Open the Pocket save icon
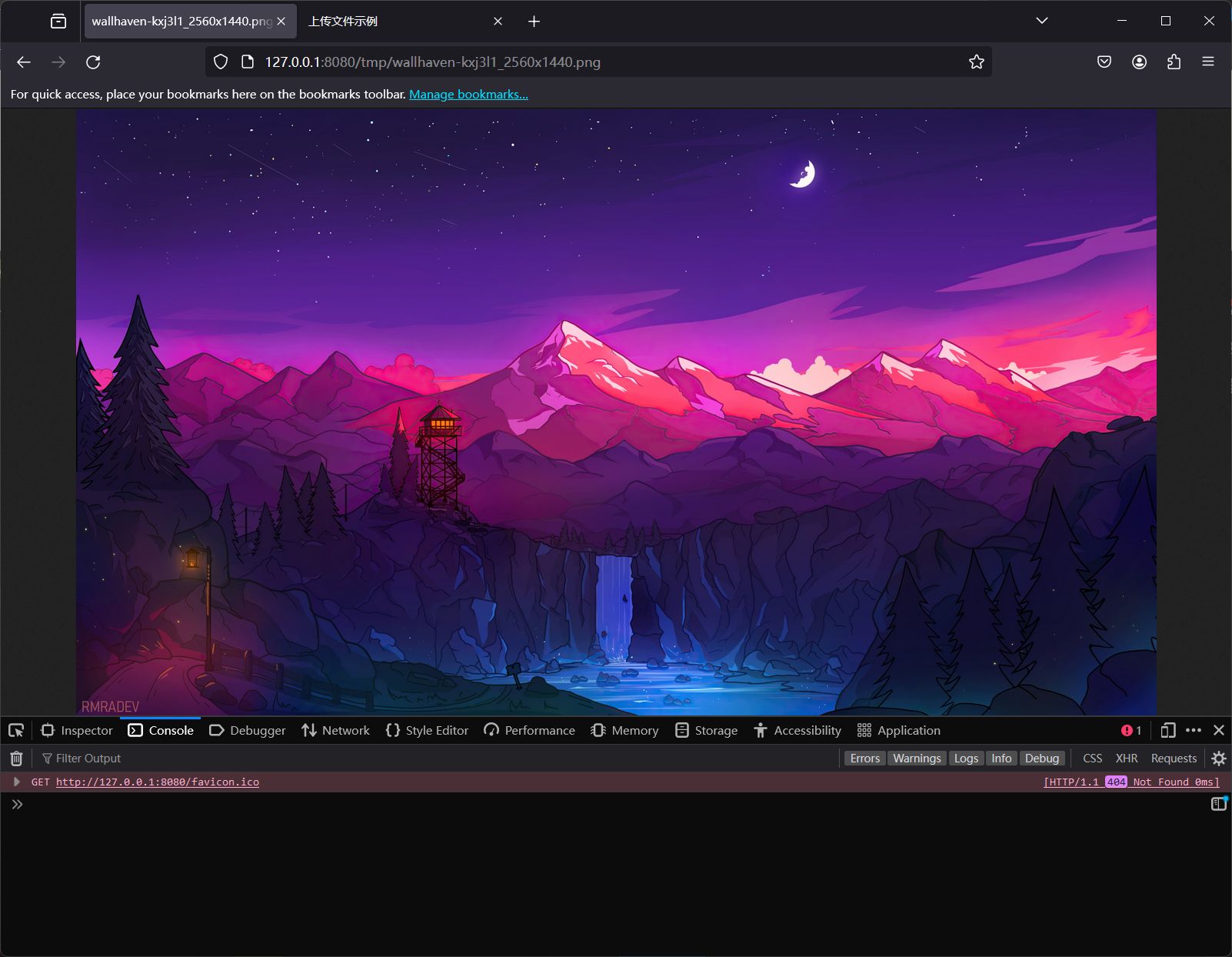 coord(1104,62)
